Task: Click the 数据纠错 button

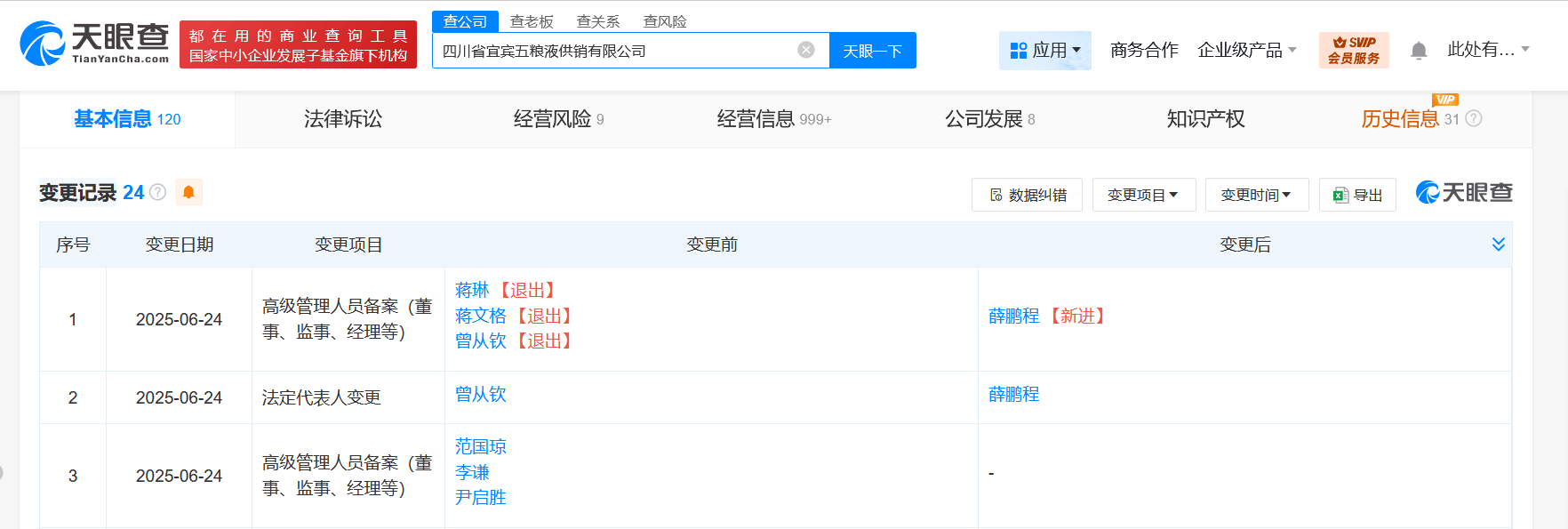Action: [x=1027, y=195]
